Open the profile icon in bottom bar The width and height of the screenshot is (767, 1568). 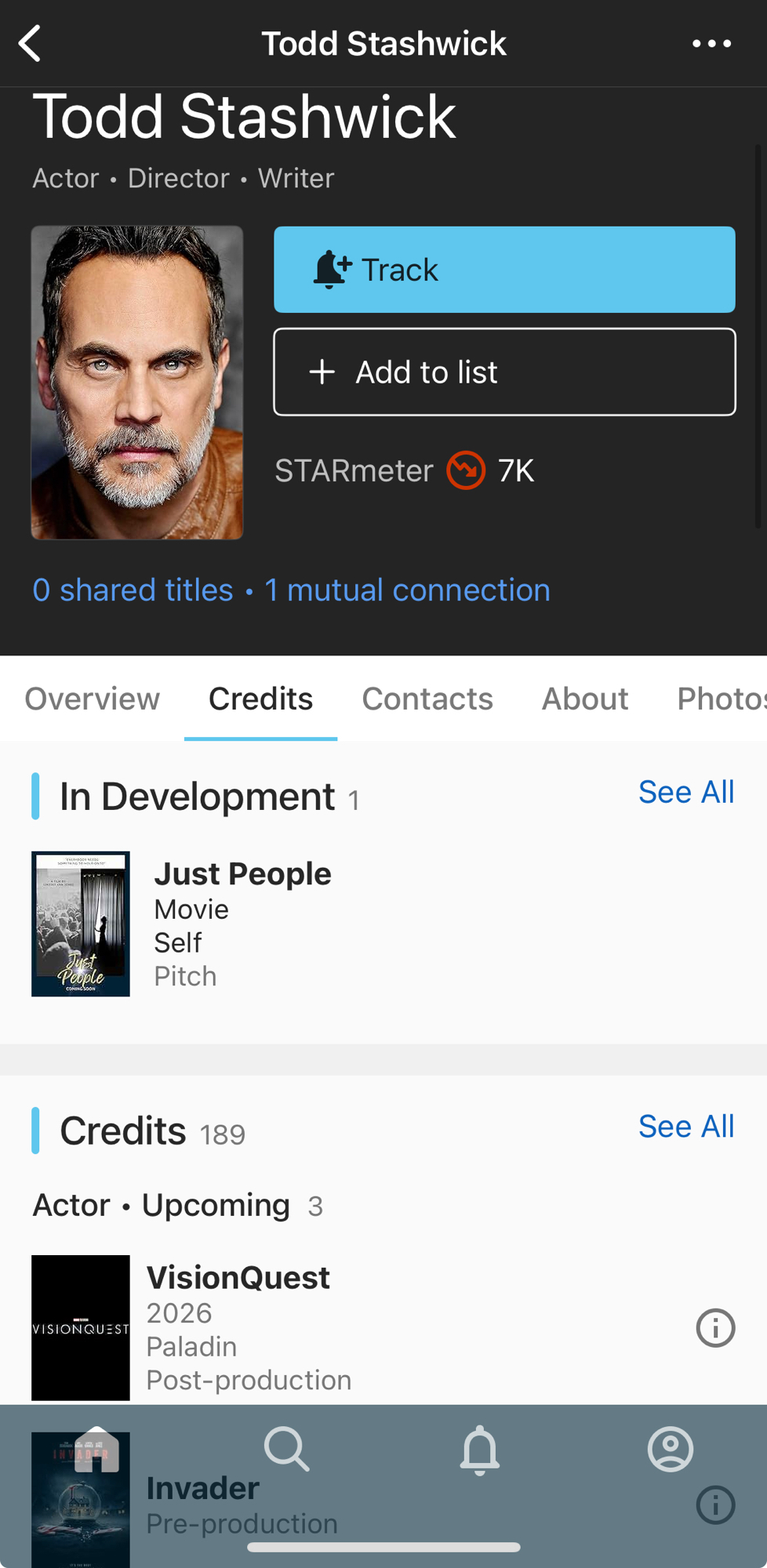point(671,1450)
